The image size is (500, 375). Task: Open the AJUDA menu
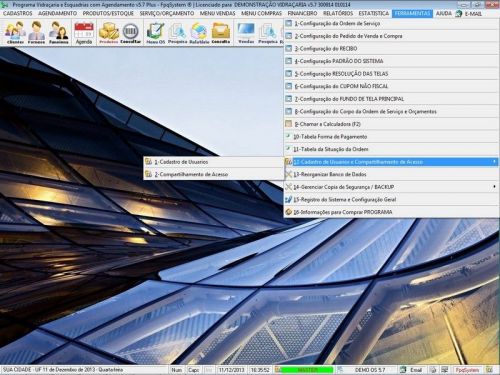click(x=444, y=13)
